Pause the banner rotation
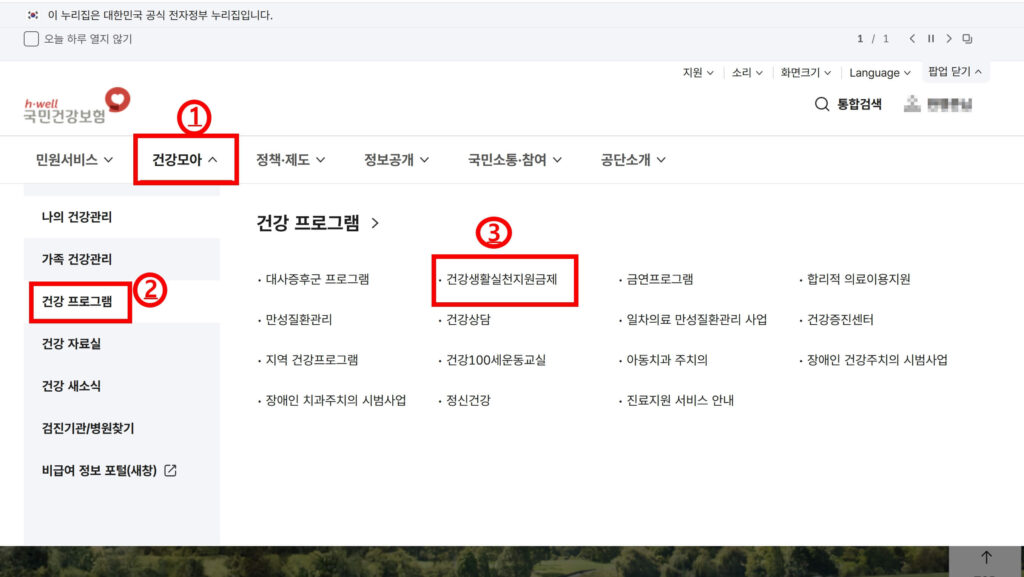Viewport: 1024px width, 577px height. 930,38
